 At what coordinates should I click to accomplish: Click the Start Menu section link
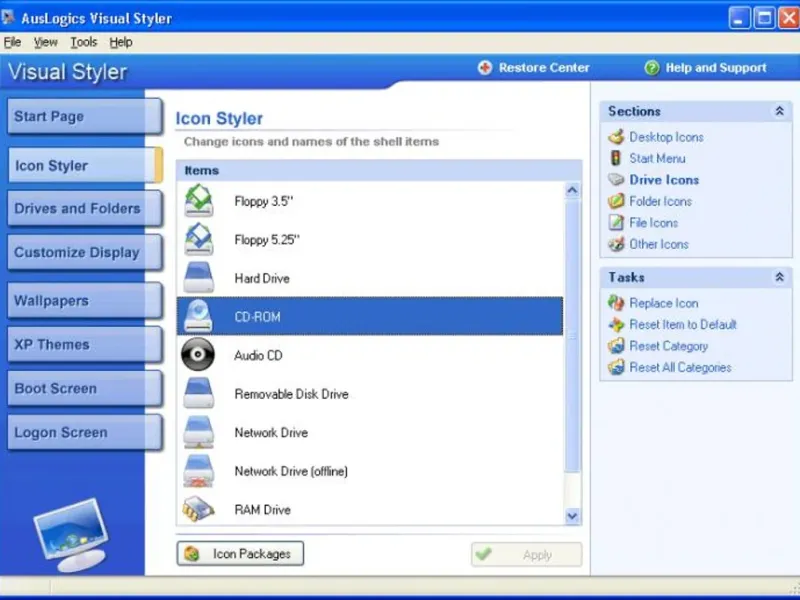[x=657, y=158]
